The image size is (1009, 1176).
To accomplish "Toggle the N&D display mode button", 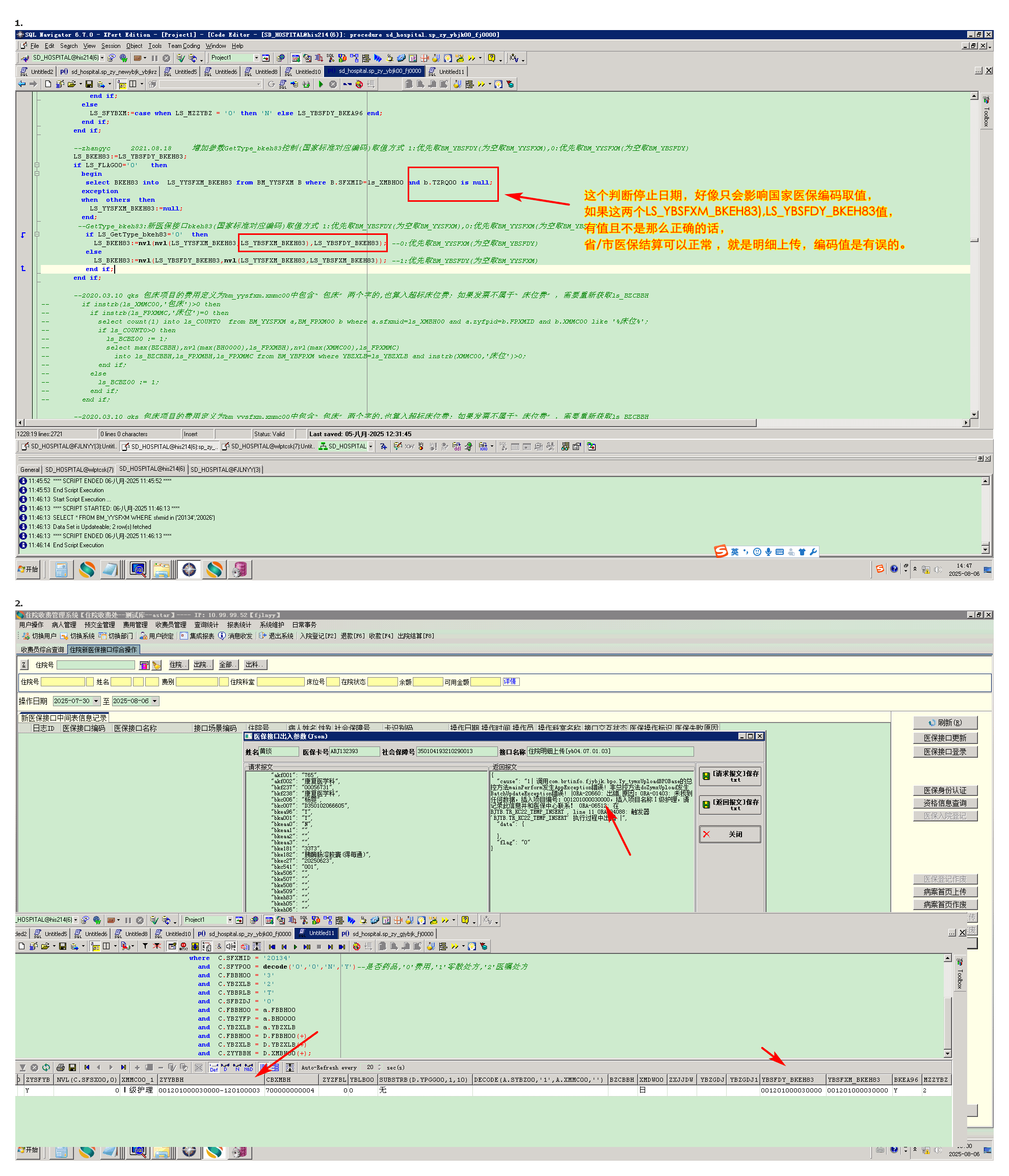I will (x=249, y=1067).
